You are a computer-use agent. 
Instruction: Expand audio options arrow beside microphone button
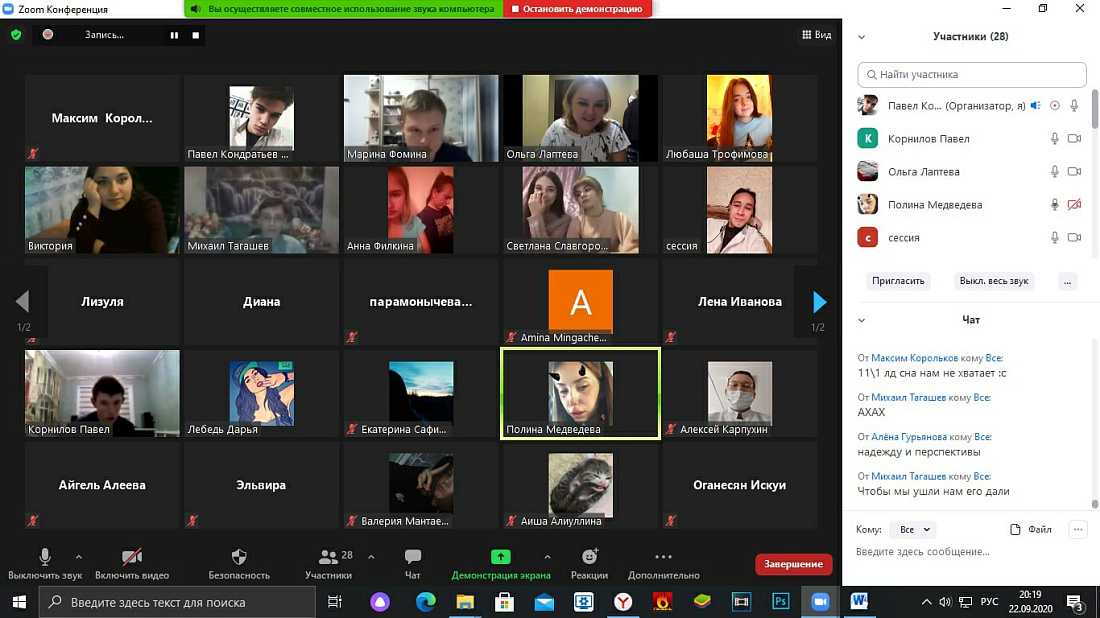(79, 557)
